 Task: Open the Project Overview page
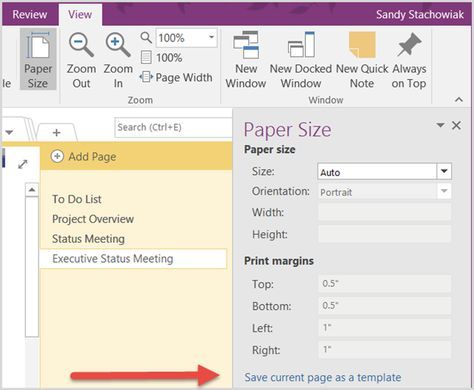(93, 219)
